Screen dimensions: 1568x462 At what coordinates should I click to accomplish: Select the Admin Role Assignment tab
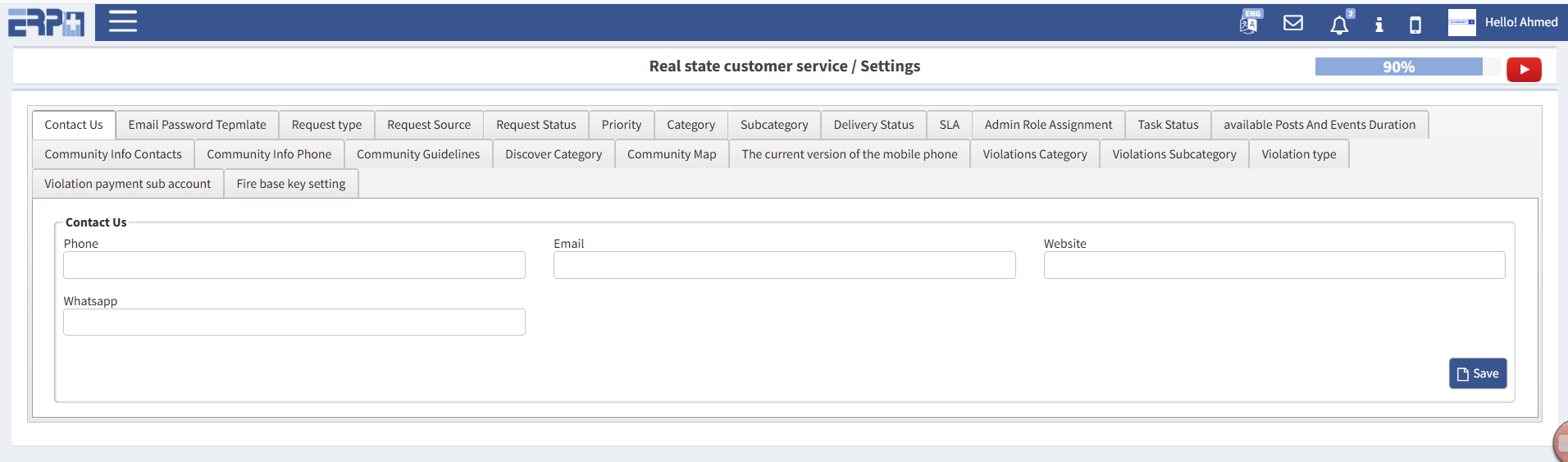[1048, 125]
